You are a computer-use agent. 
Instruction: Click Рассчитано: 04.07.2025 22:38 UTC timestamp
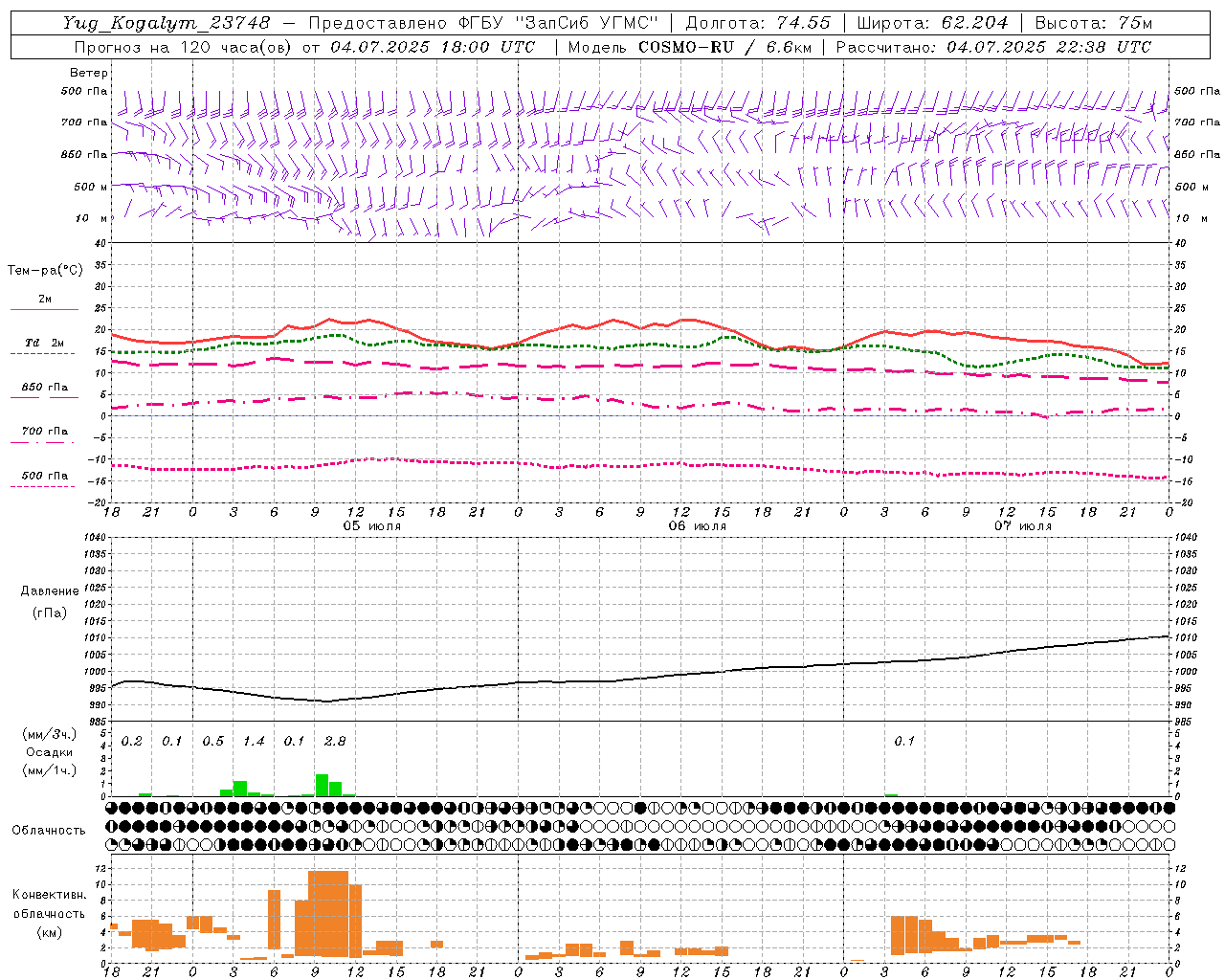[x=993, y=47]
